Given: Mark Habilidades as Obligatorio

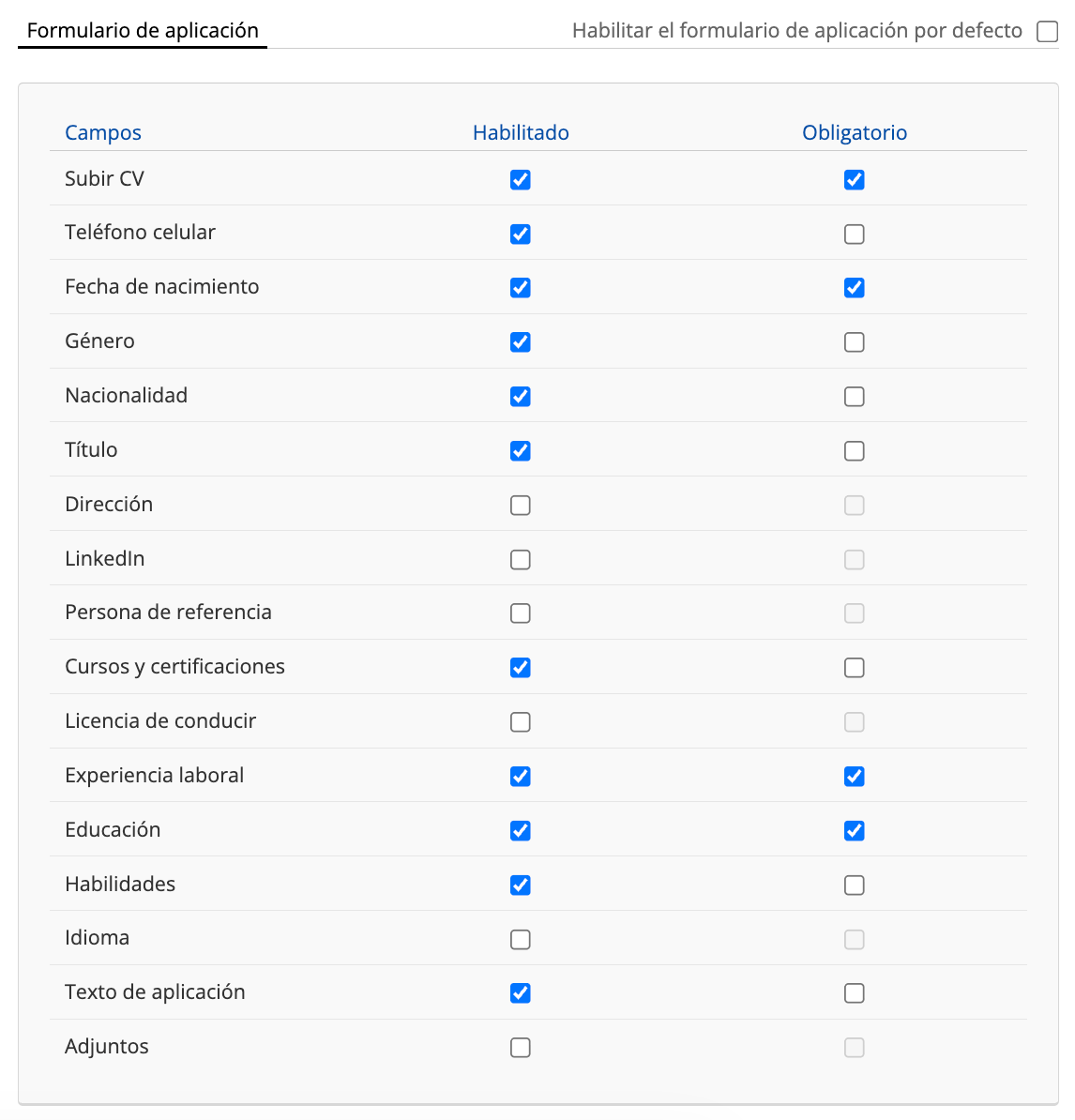Looking at the screenshot, I should 854,885.
